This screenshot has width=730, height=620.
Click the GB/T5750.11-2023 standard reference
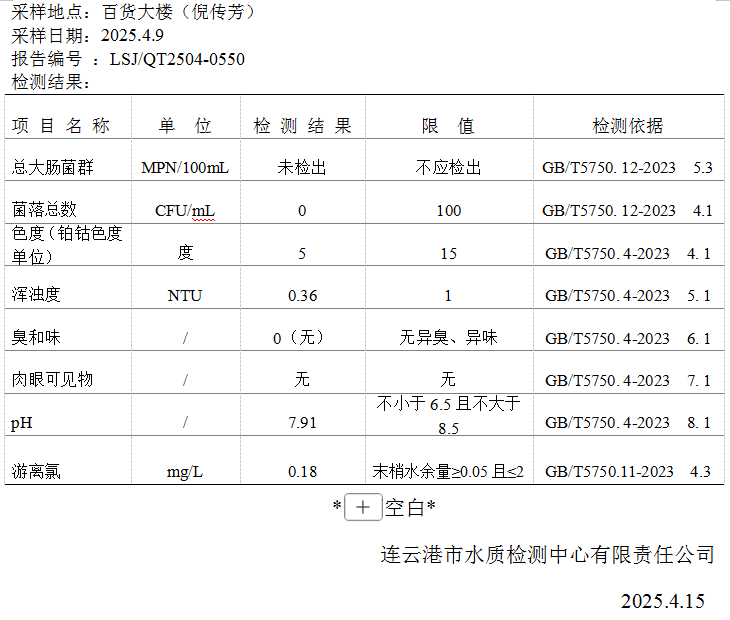point(609,471)
